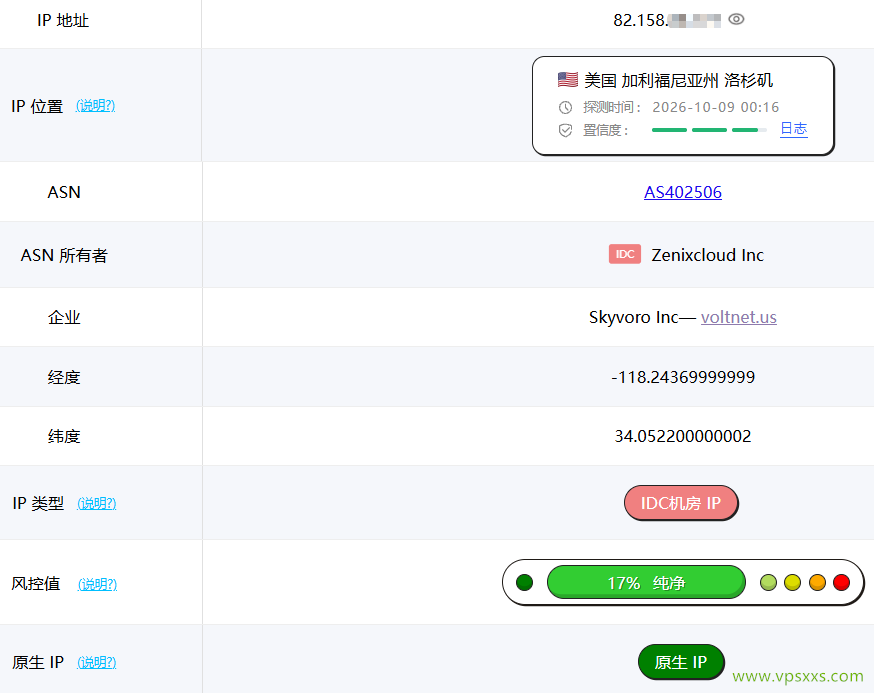Click the yellow risk level dot
This screenshot has width=874, height=693.
coord(792,583)
